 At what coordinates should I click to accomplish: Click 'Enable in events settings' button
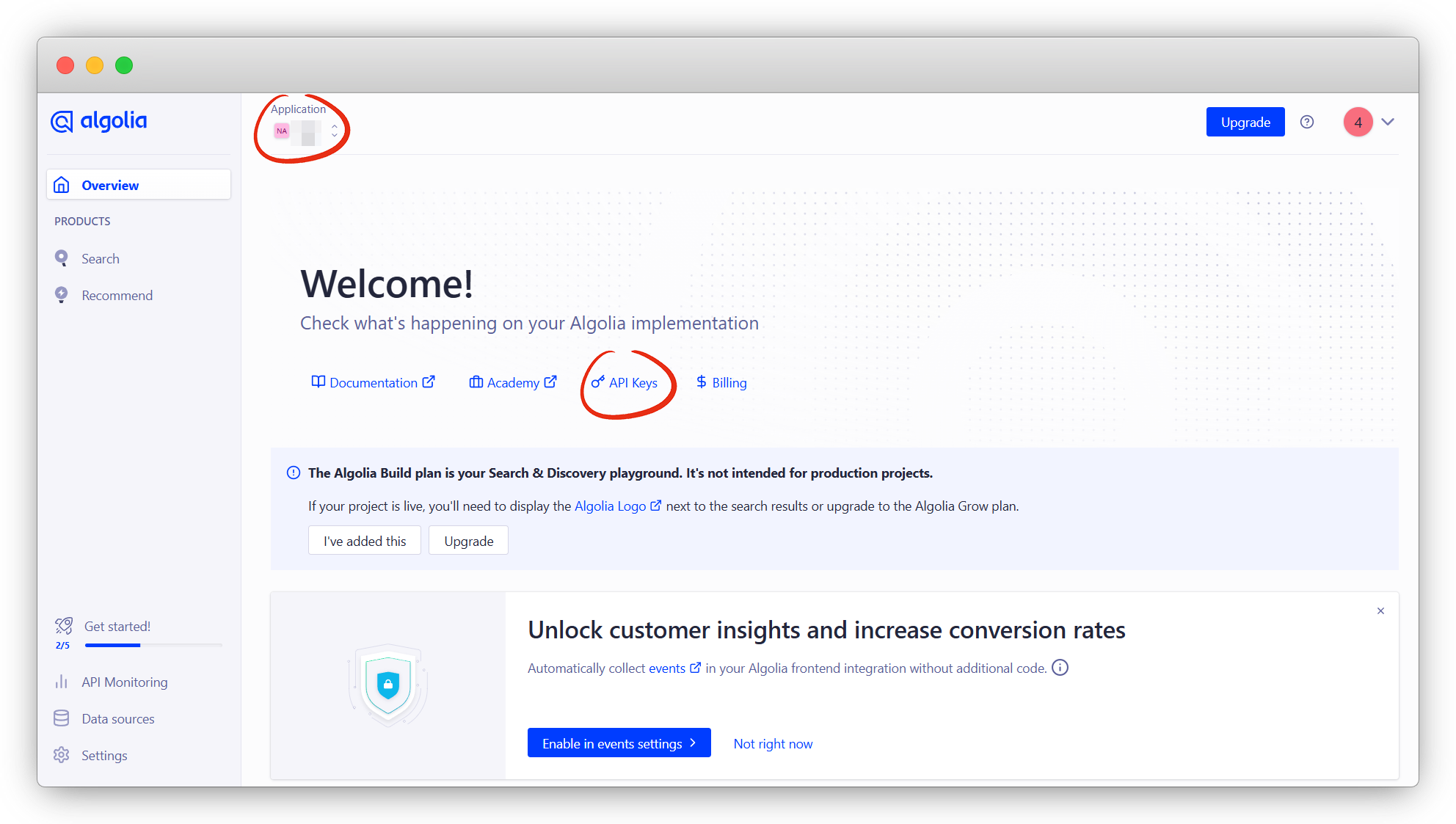click(x=619, y=743)
